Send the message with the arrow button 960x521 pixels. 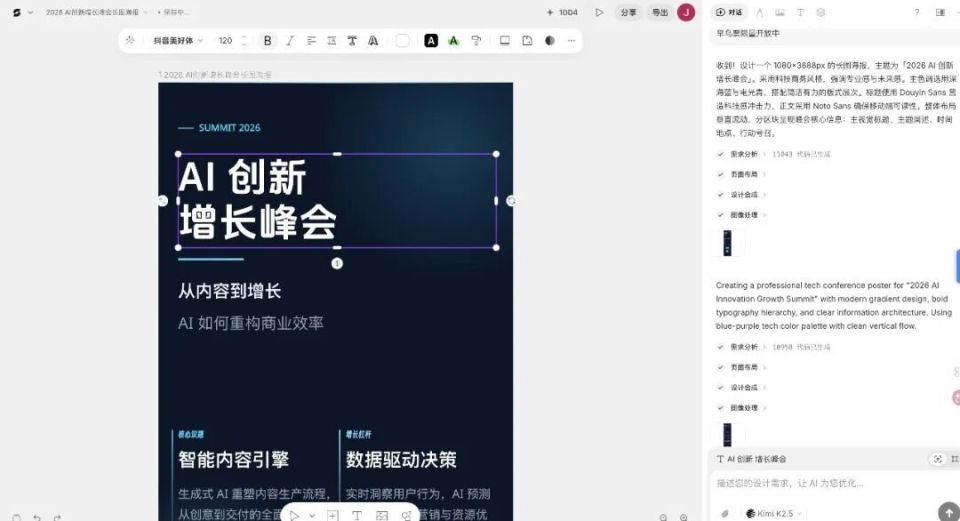pos(948,512)
